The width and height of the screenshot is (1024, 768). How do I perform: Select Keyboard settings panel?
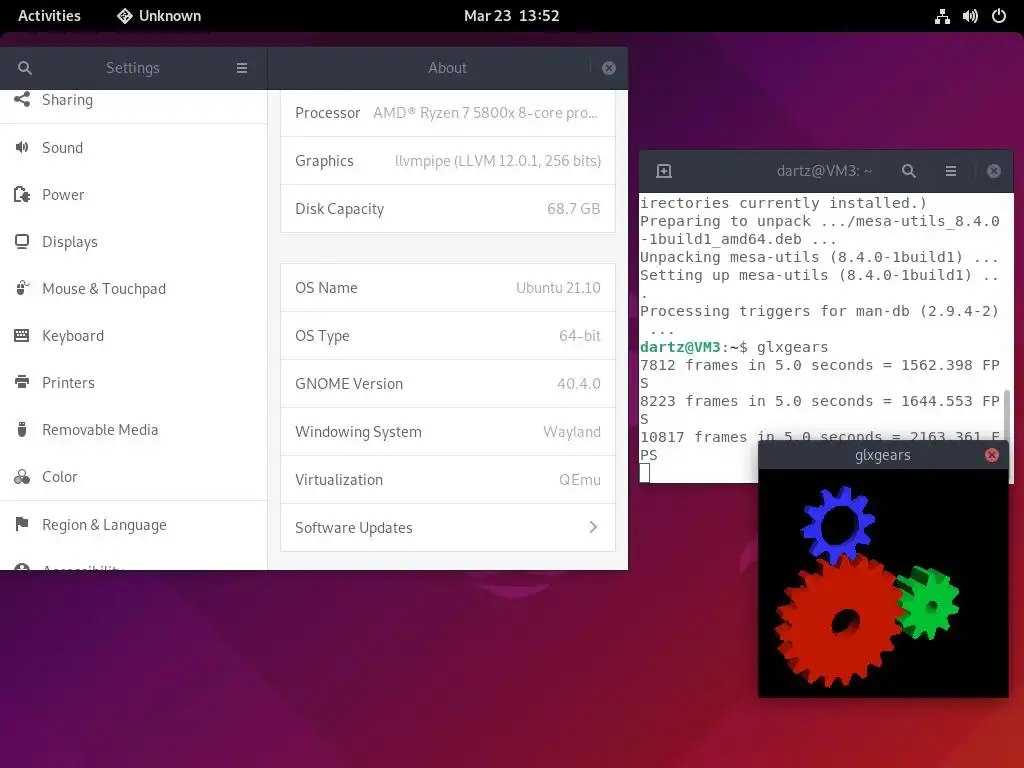[134, 336]
